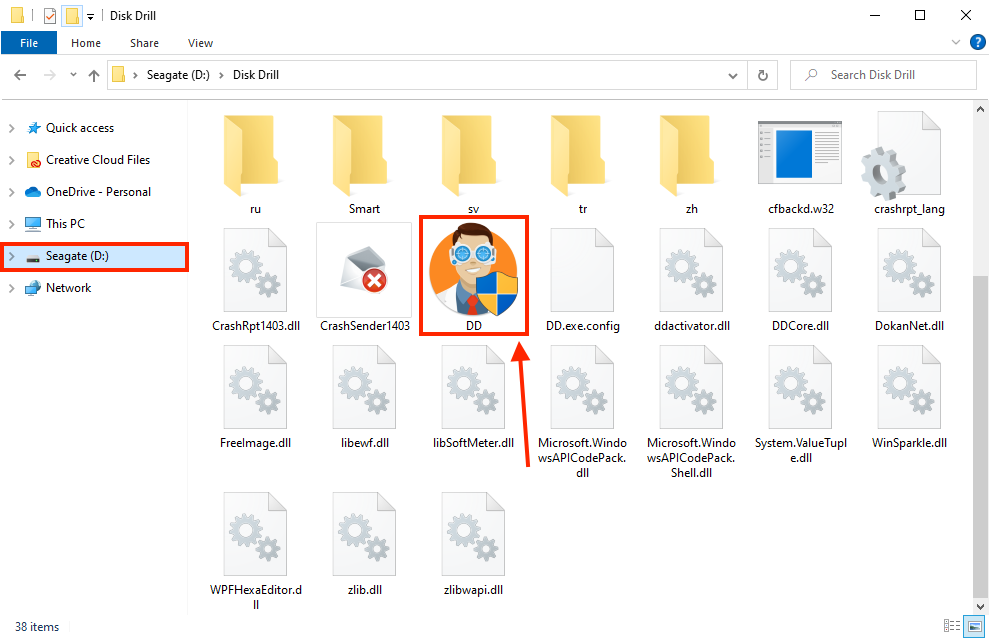Switch to the View ribbon tab

coord(200,43)
